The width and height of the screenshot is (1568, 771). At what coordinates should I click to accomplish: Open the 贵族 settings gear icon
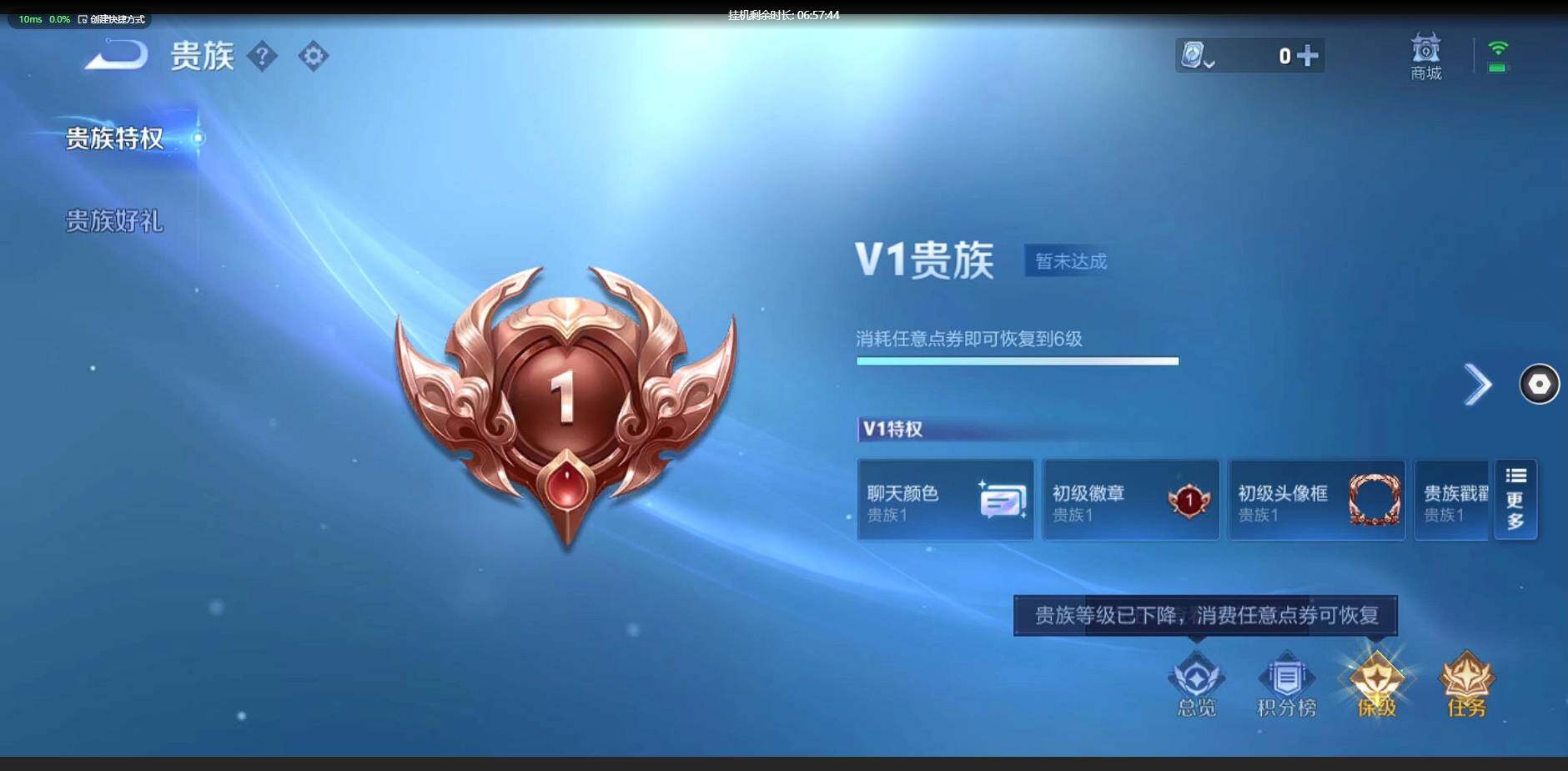pyautogui.click(x=313, y=56)
